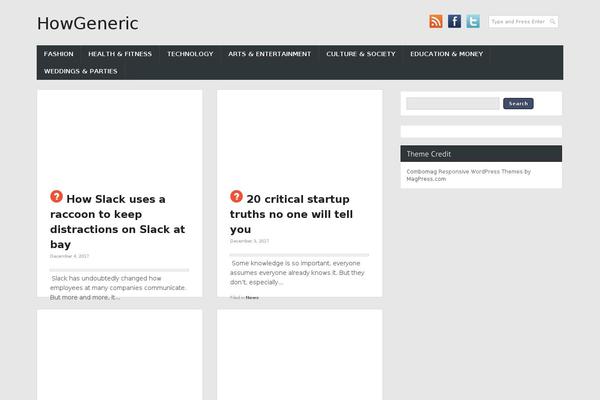Click the sidebar Search button

click(x=518, y=103)
